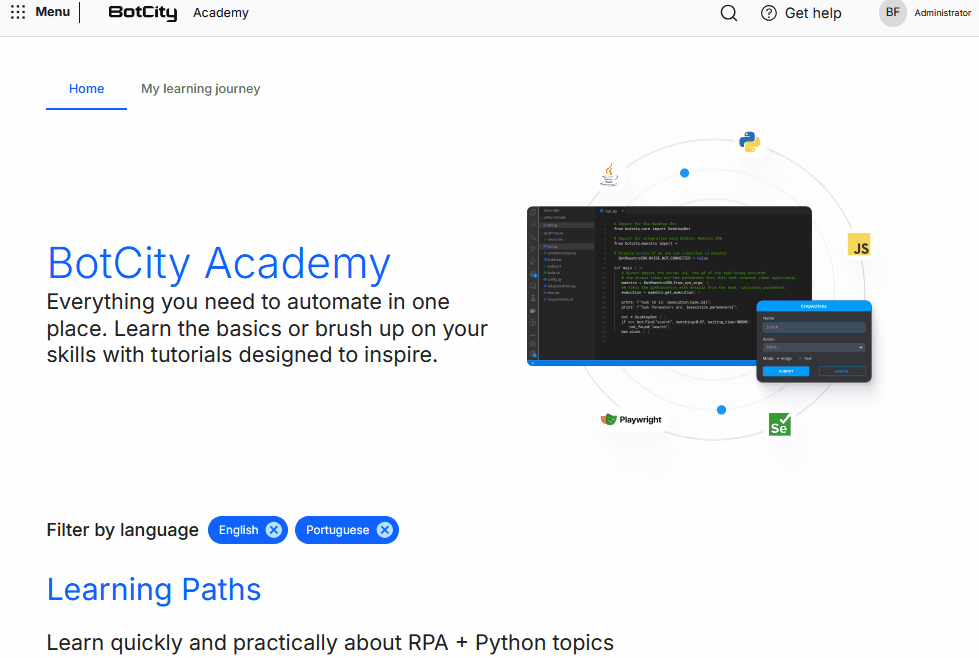Toggle the Portuguese filter chip
Image resolution: width=979 pixels, height=658 pixels.
pyautogui.click(x=336, y=530)
